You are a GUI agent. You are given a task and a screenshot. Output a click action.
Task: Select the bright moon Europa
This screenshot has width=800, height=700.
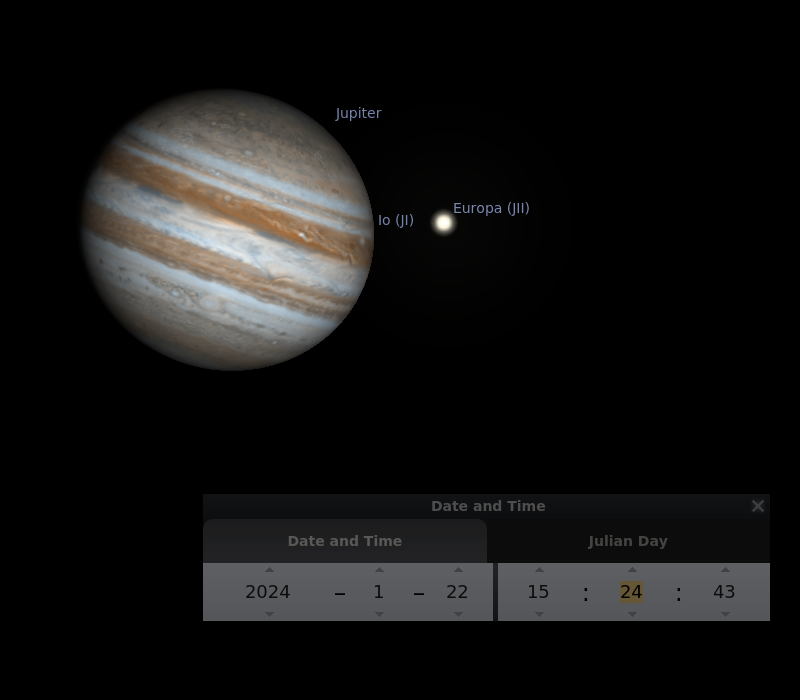[x=444, y=222]
